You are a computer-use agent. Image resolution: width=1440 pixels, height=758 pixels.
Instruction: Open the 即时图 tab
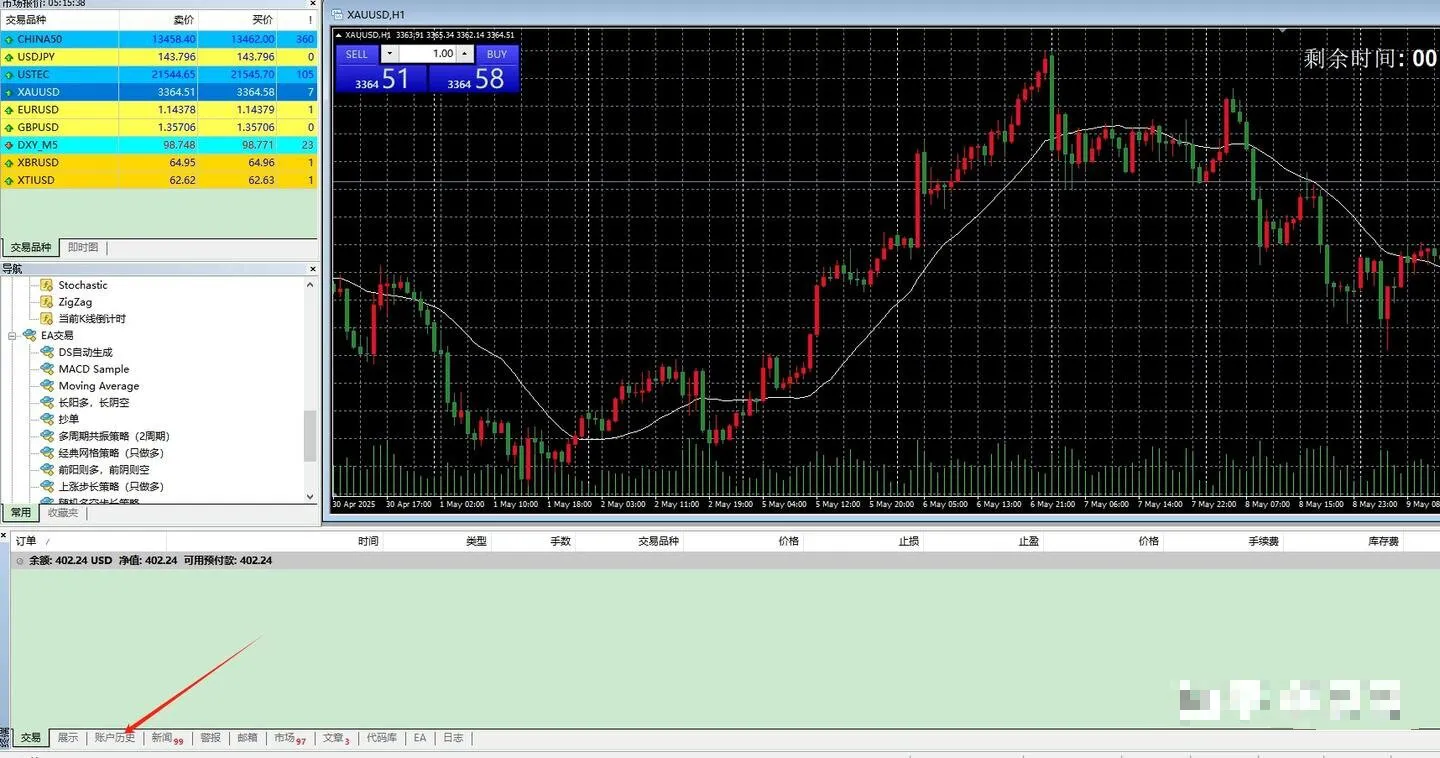point(82,247)
